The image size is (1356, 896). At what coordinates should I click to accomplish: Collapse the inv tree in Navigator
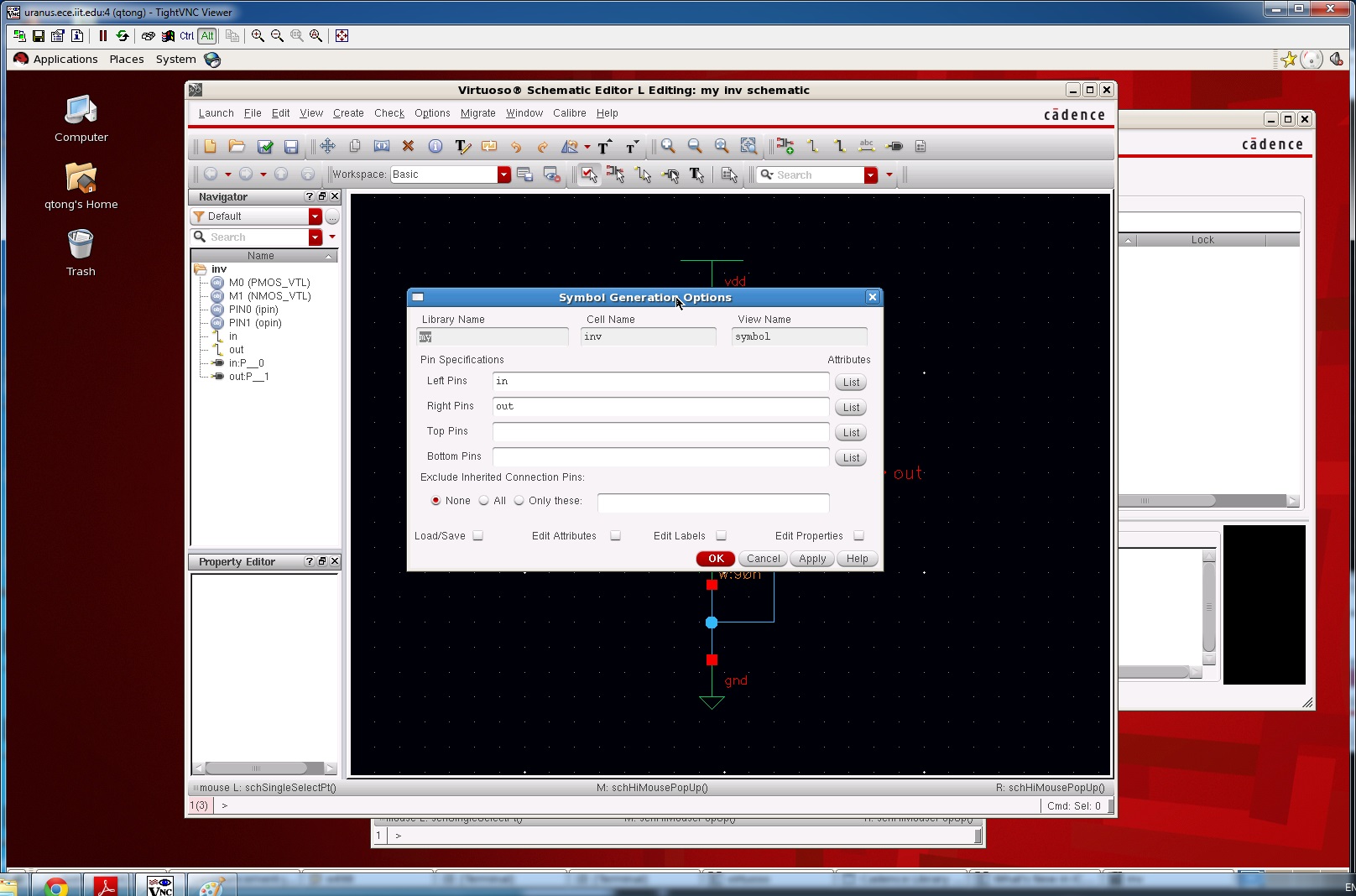[201, 269]
